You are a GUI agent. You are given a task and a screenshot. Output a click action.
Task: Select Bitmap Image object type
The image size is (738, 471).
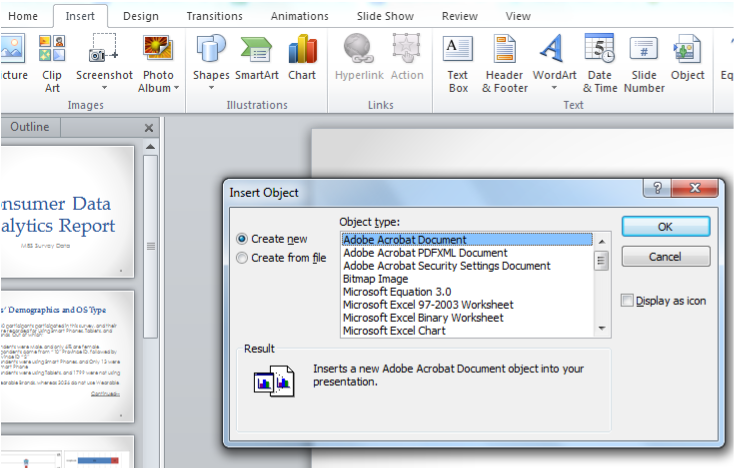[x=467, y=279]
